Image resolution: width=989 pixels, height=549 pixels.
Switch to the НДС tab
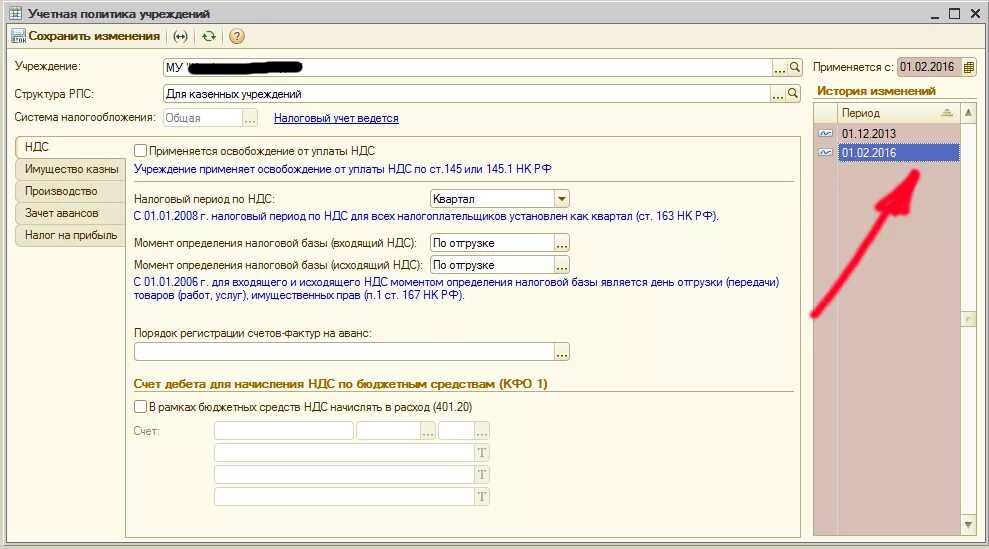70,147
